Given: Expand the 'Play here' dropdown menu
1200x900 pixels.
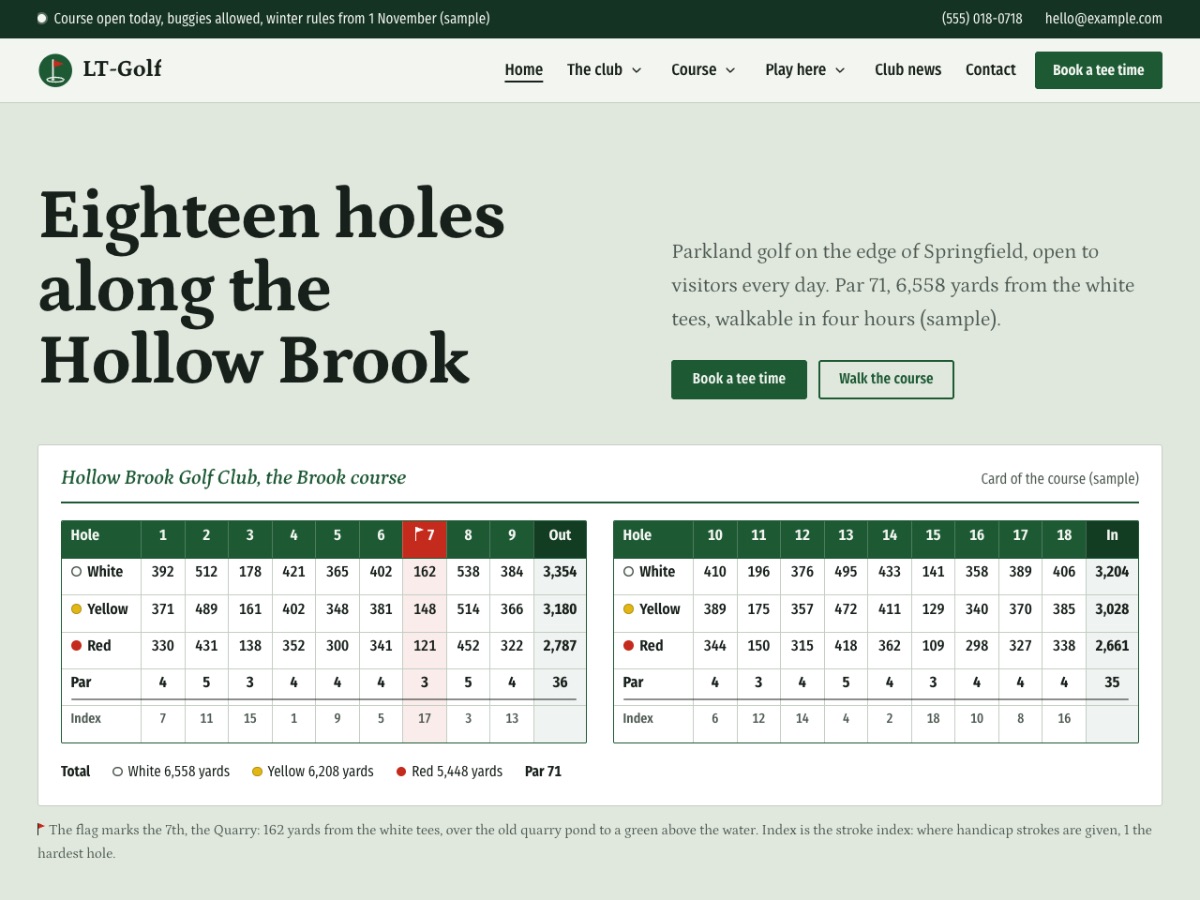Looking at the screenshot, I should (805, 70).
